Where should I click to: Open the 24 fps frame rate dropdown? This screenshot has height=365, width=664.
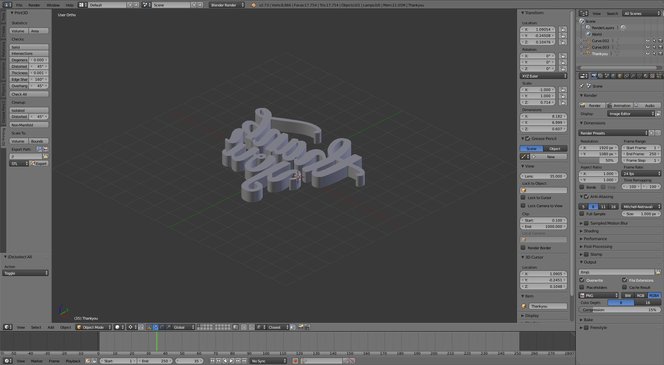click(x=641, y=174)
